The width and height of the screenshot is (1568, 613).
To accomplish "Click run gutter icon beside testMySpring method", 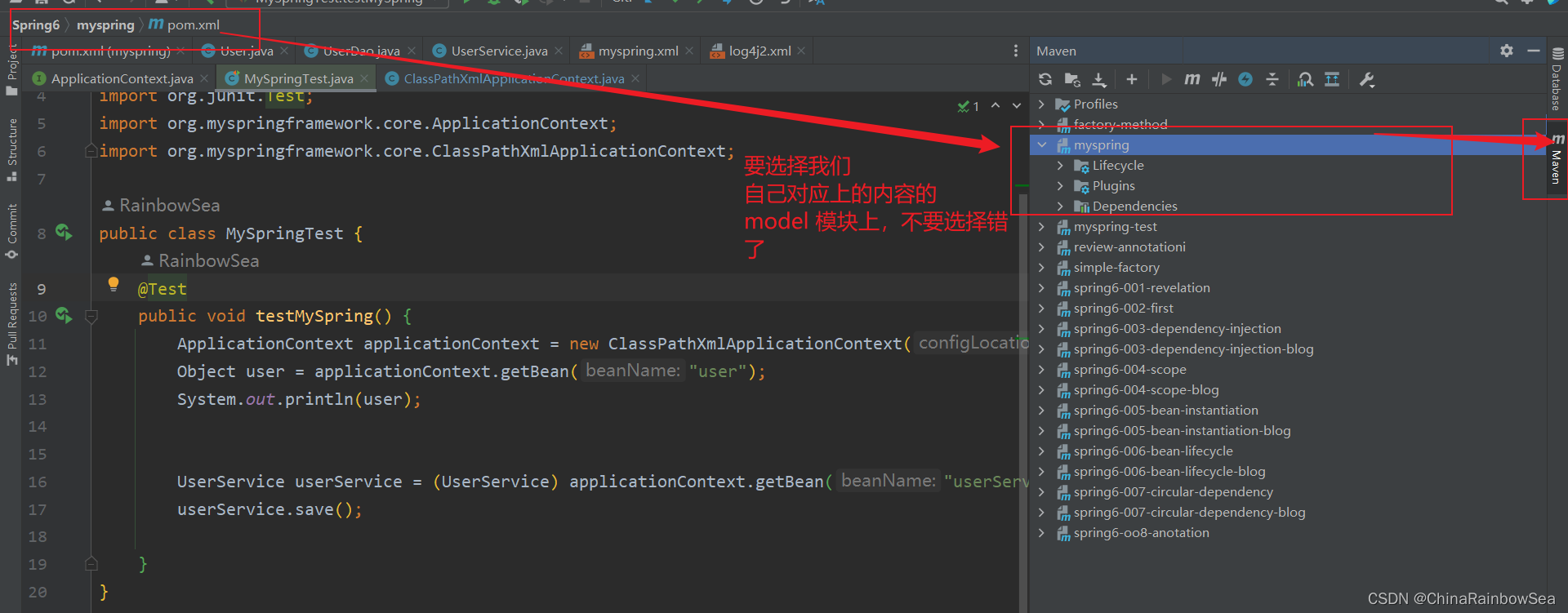I will tap(64, 315).
